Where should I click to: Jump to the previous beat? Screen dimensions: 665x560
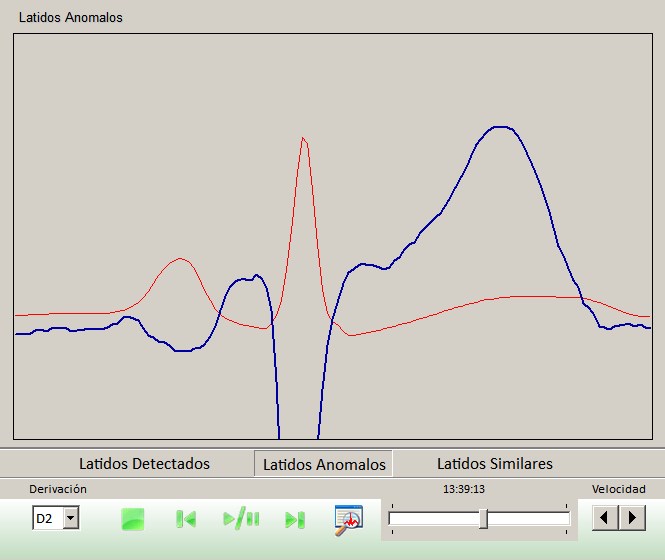click(x=186, y=519)
